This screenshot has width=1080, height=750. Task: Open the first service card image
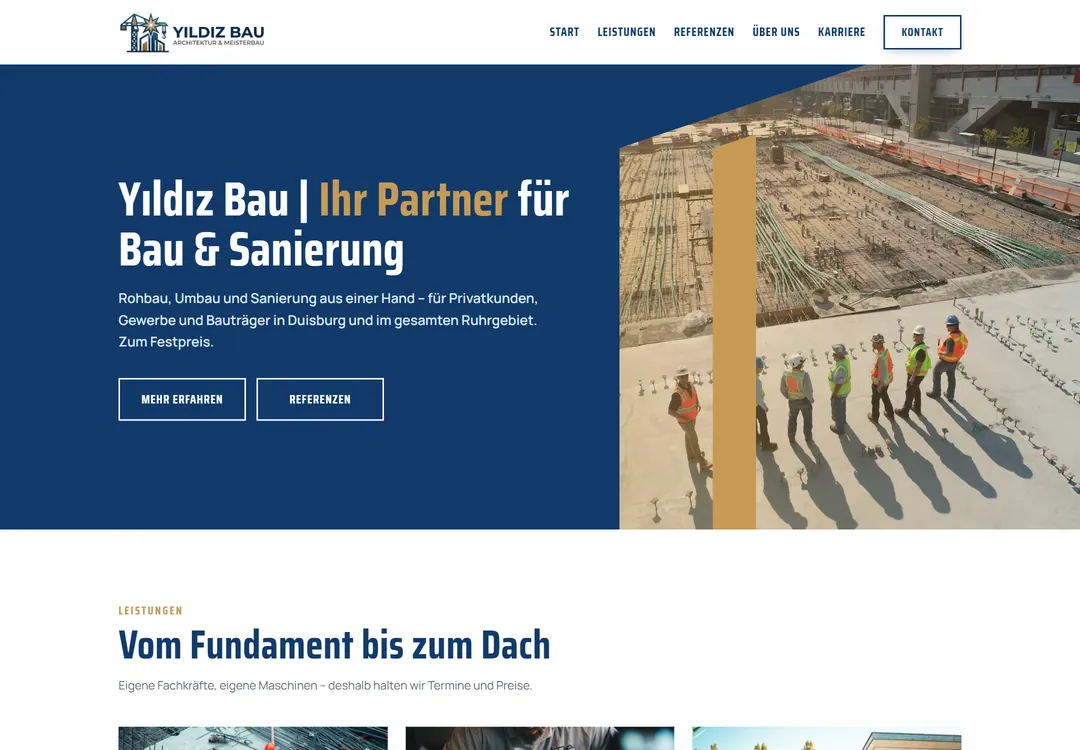click(x=253, y=738)
